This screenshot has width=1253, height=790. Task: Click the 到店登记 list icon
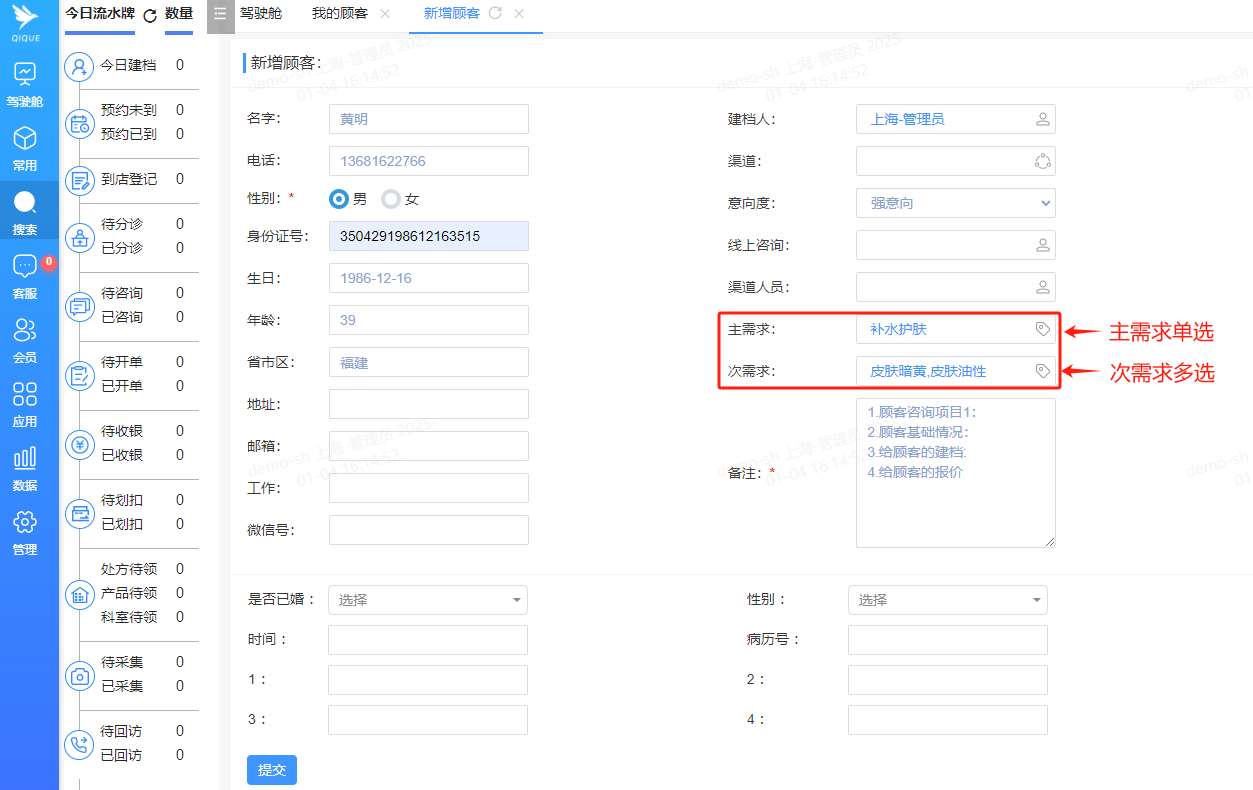tap(80, 180)
